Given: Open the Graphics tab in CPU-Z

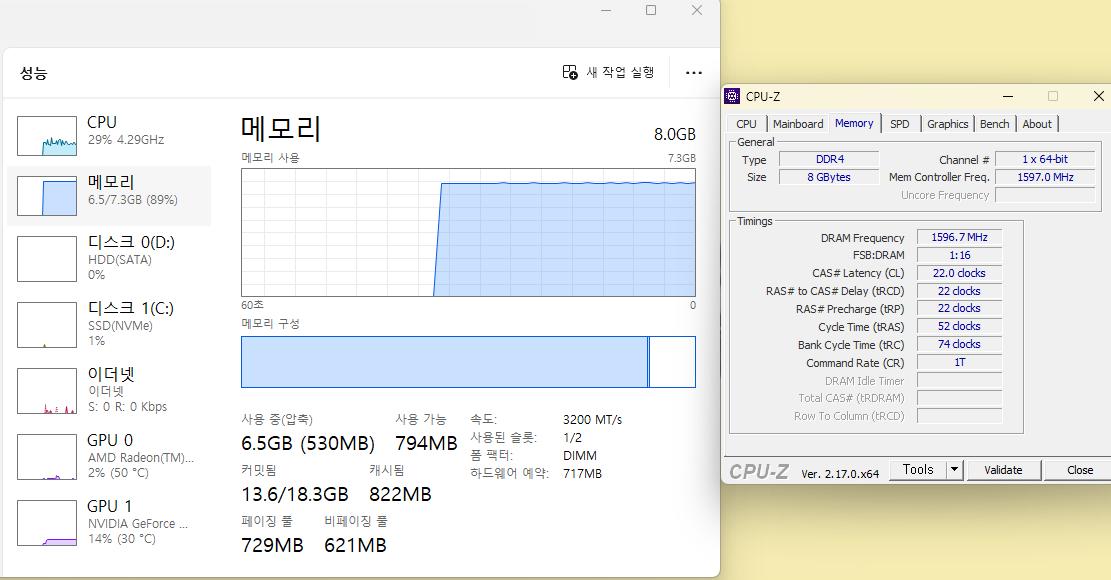Looking at the screenshot, I should (947, 124).
